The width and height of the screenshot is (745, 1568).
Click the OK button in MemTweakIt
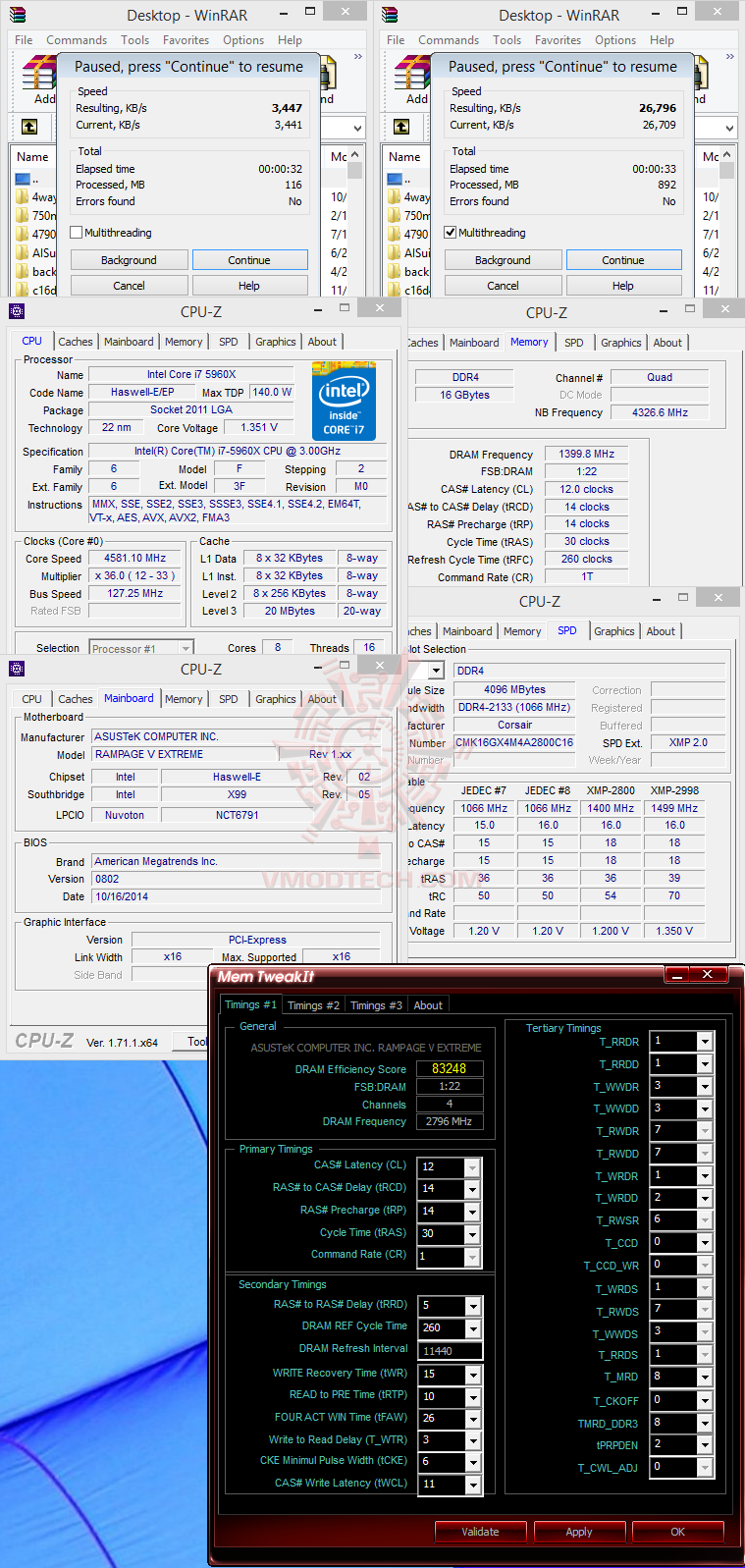pyautogui.click(x=678, y=1532)
